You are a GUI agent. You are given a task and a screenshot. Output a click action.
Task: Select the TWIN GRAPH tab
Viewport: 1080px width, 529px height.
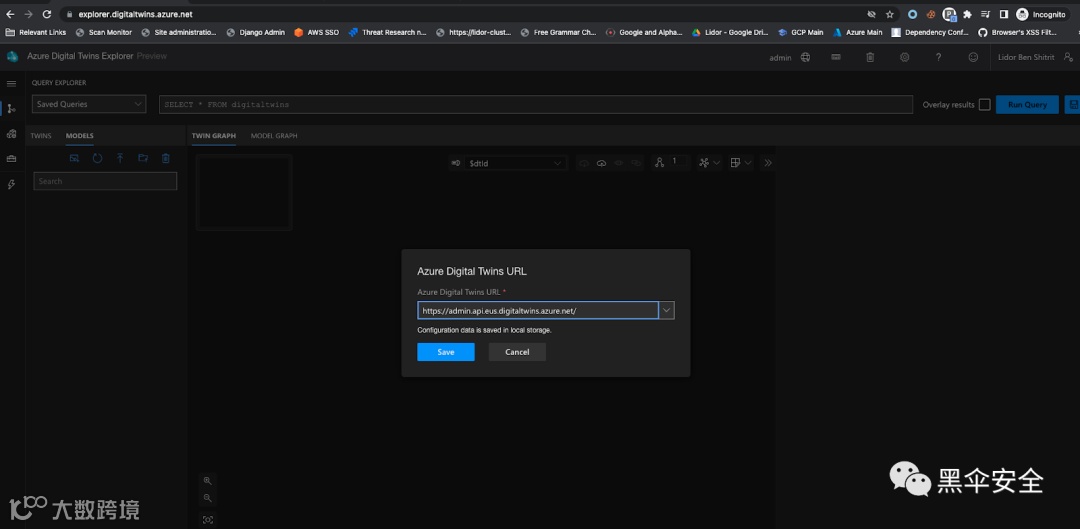pos(214,136)
